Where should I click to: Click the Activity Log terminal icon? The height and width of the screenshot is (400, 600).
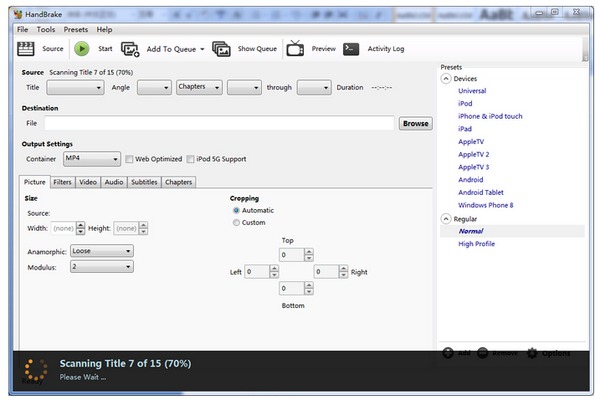[x=351, y=49]
